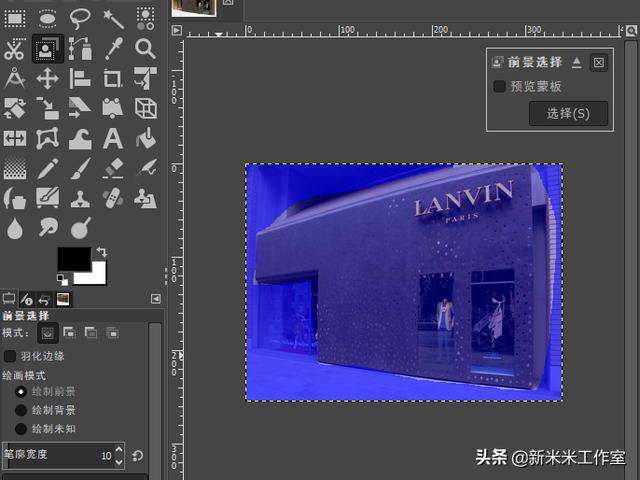Select the Rectangle Select tool

[x=15, y=19]
